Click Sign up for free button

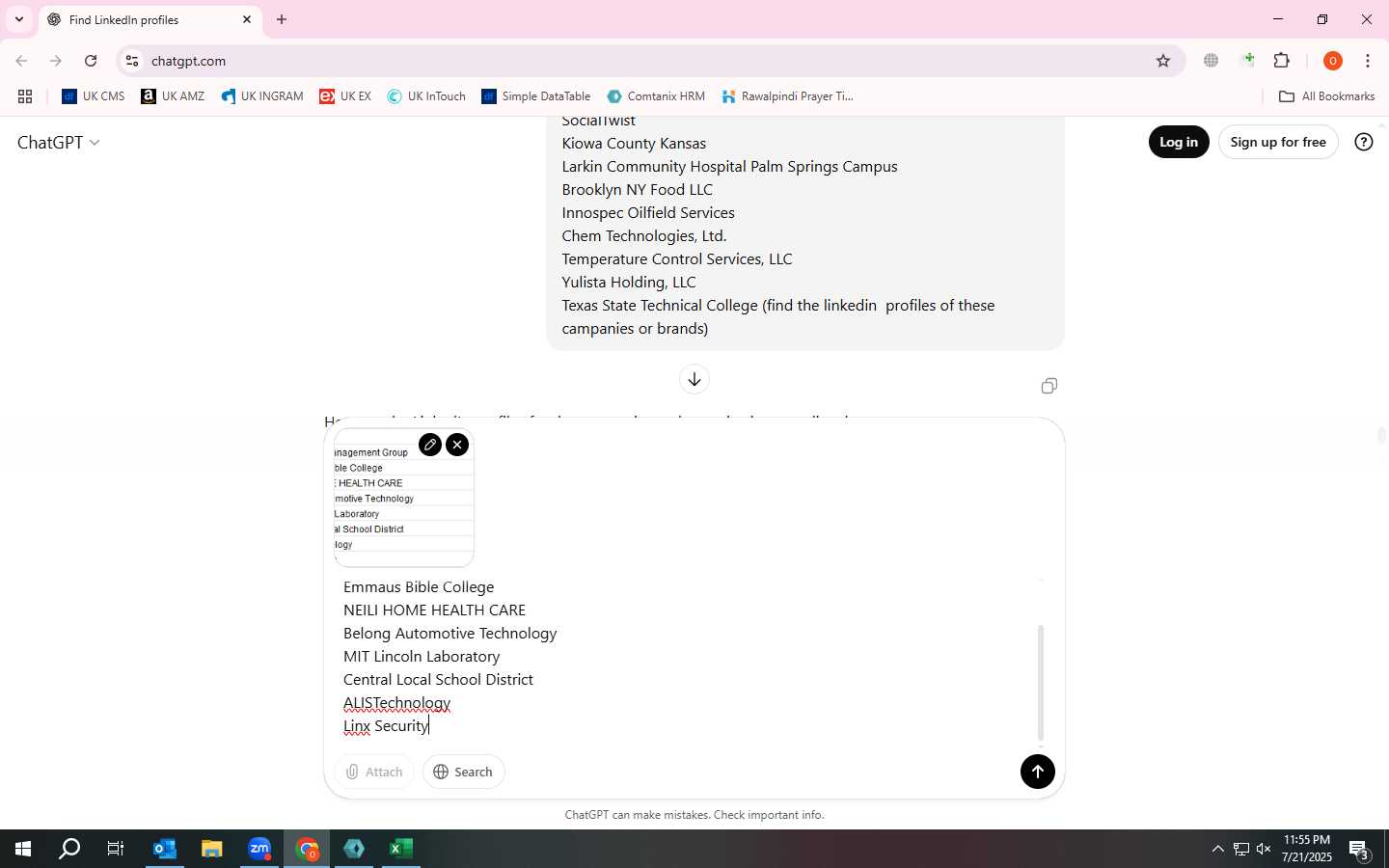[x=1278, y=142]
